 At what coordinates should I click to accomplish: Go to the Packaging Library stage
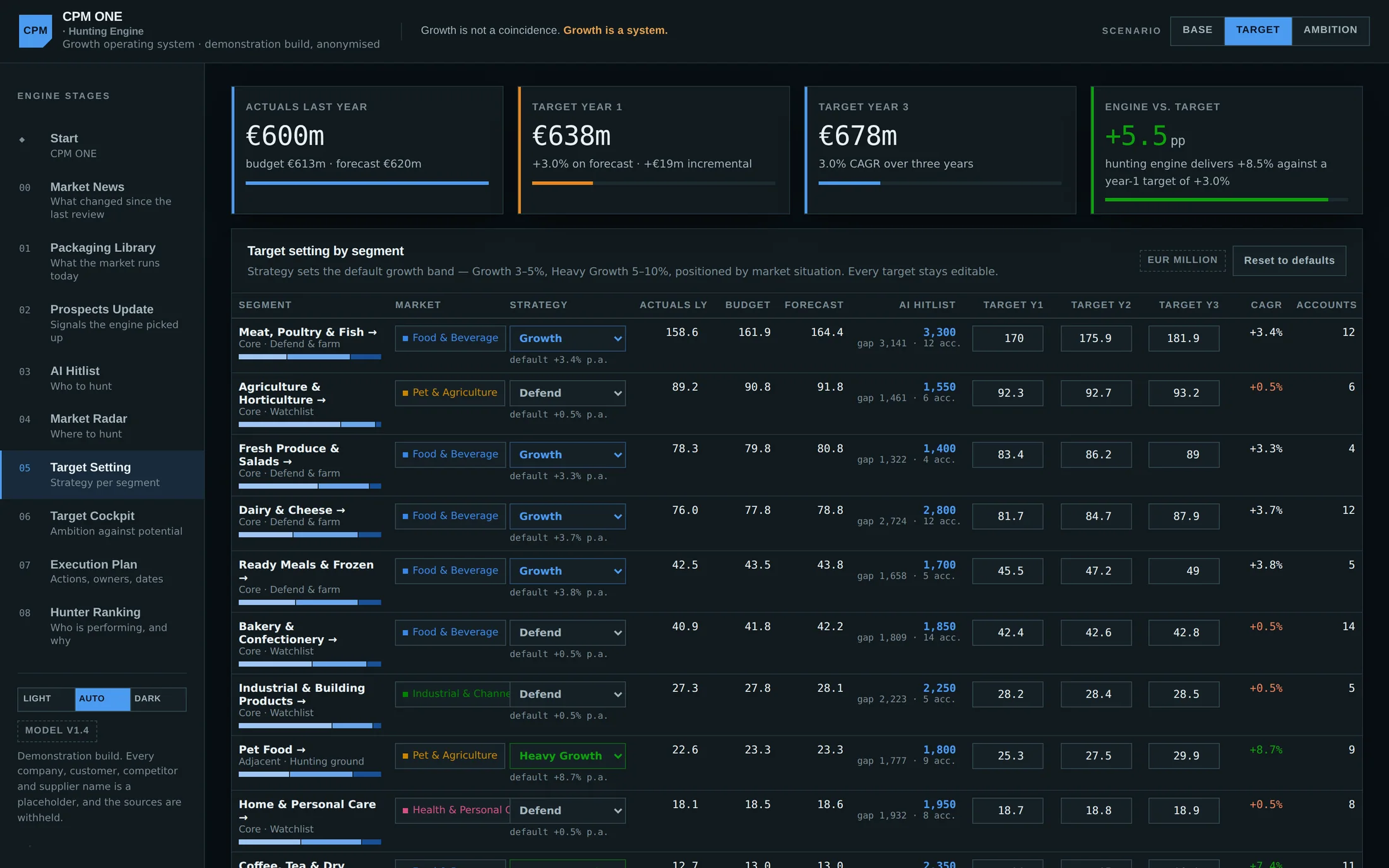[x=102, y=261]
